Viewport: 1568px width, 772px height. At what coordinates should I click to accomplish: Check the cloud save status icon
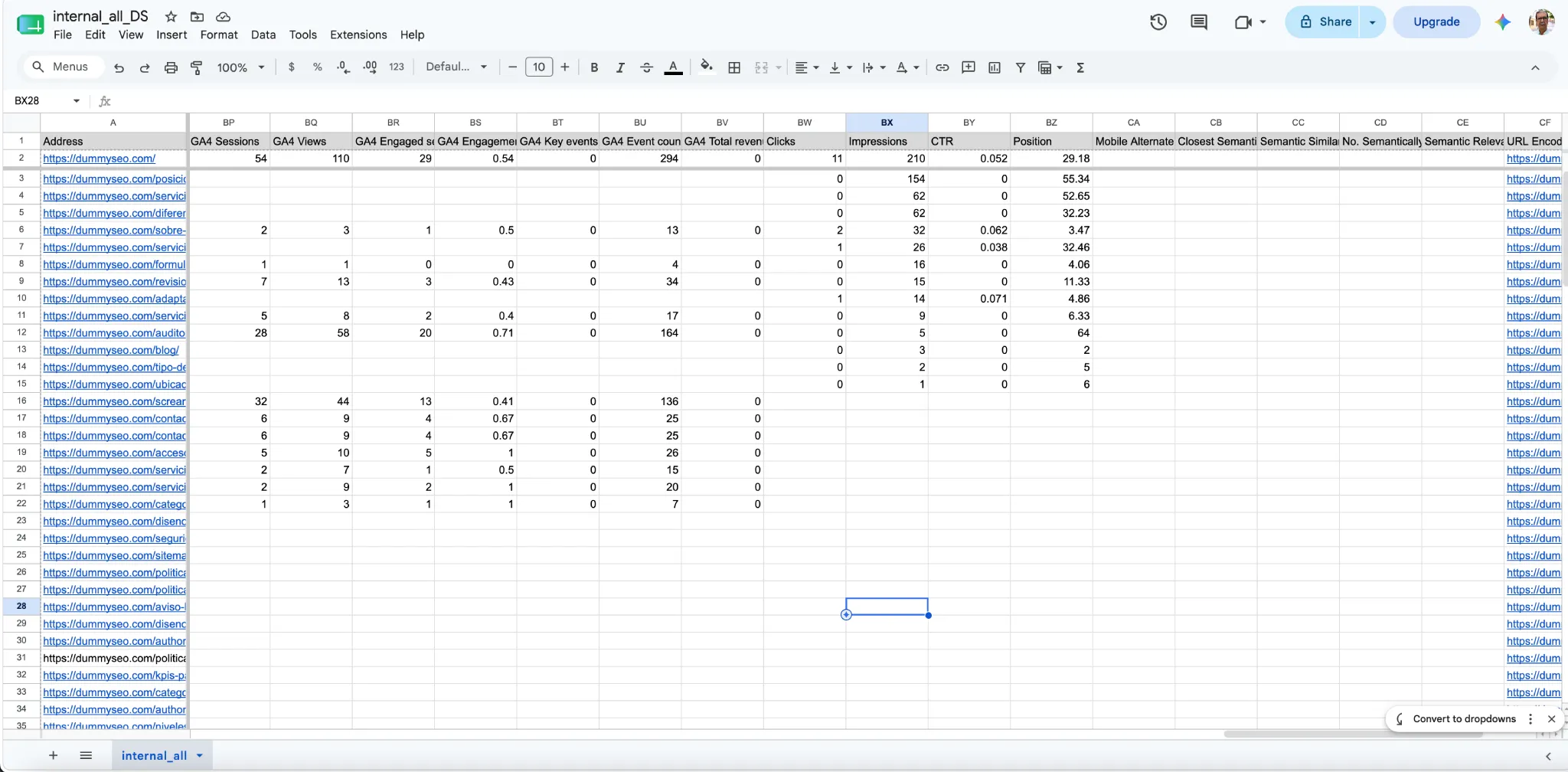(x=223, y=17)
